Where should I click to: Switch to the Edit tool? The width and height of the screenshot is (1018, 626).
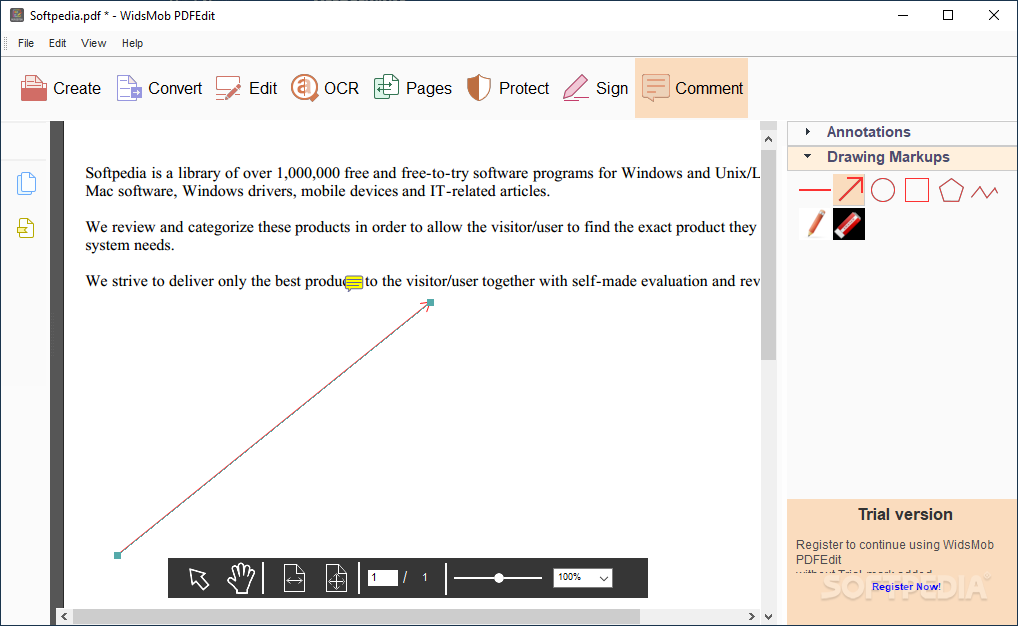point(246,88)
